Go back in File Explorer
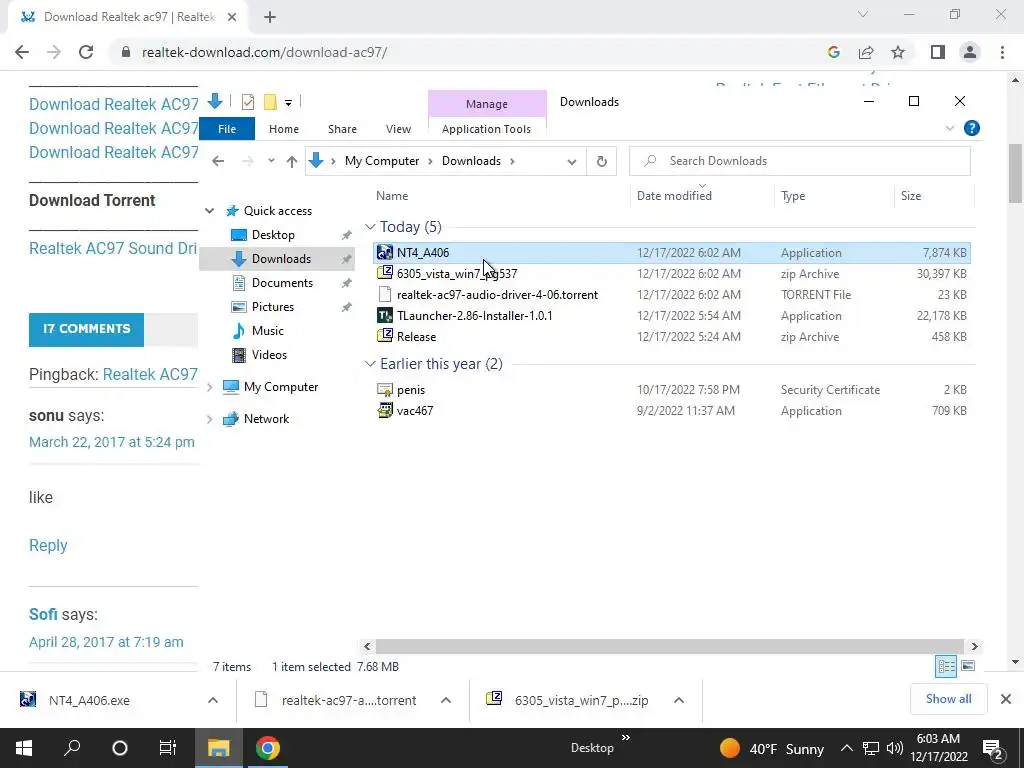 pyautogui.click(x=218, y=161)
